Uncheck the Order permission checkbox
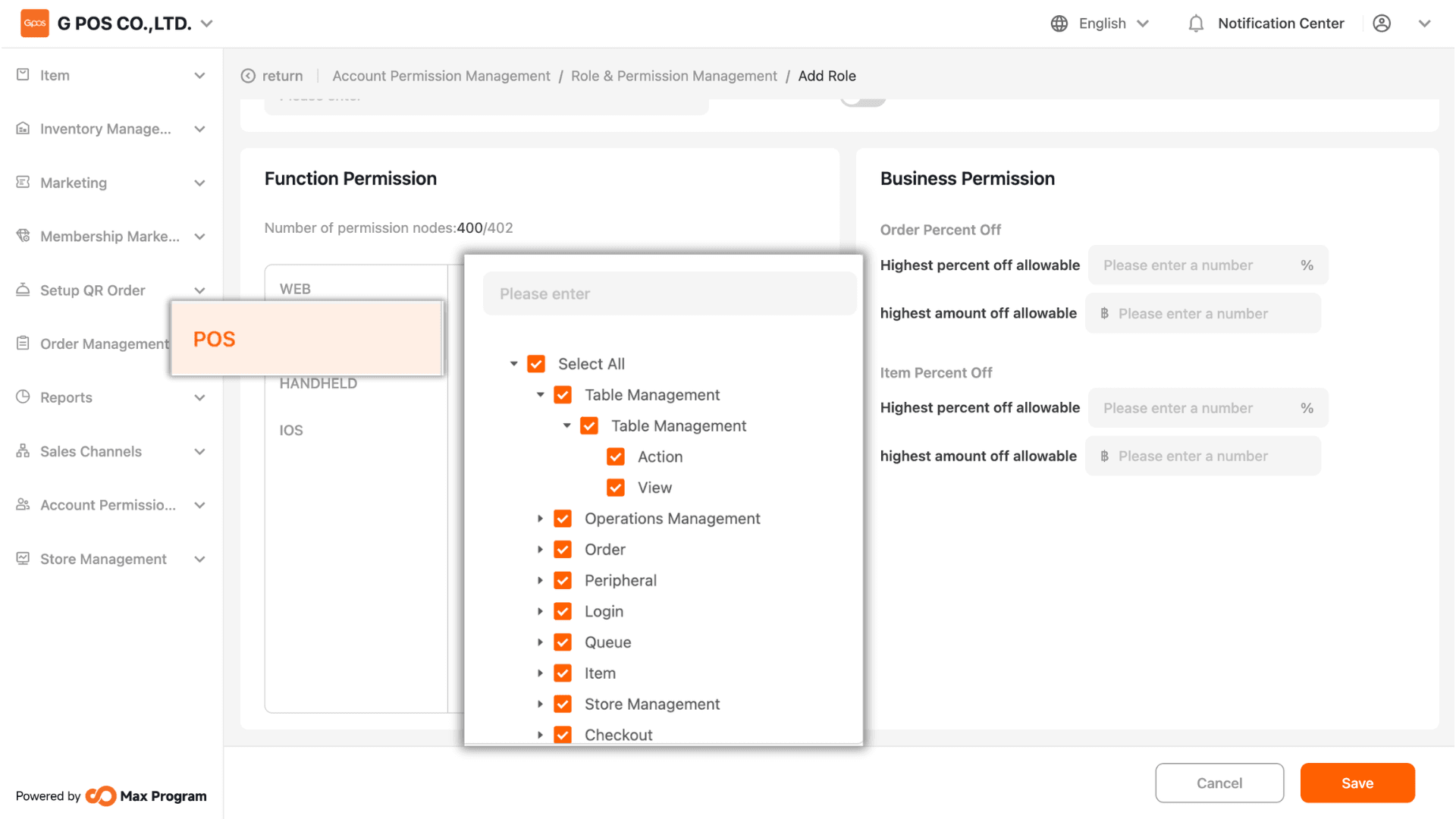 (563, 550)
